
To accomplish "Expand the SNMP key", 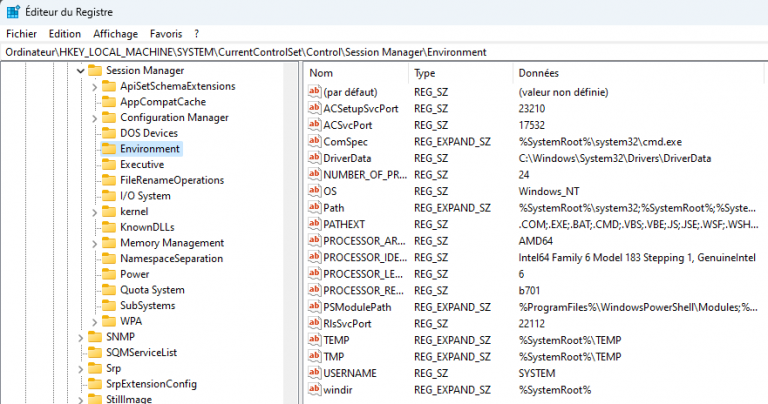I will click(81, 337).
